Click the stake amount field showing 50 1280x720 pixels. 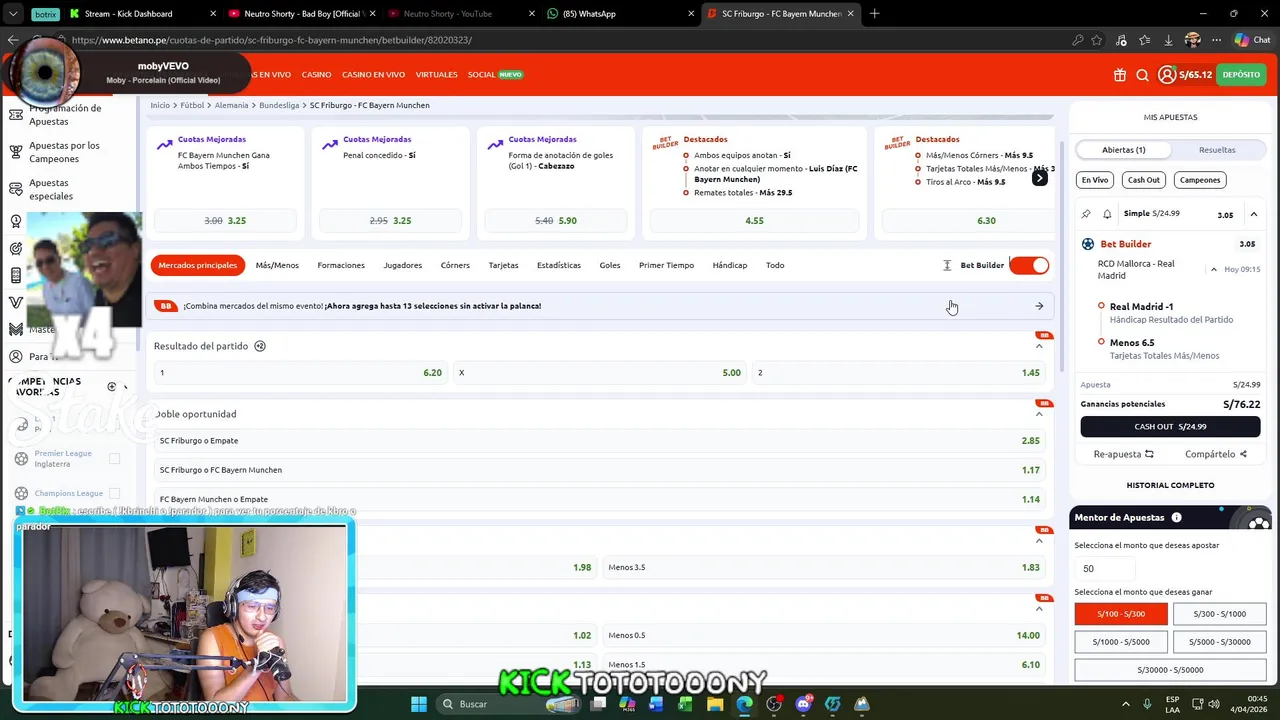pos(1105,568)
